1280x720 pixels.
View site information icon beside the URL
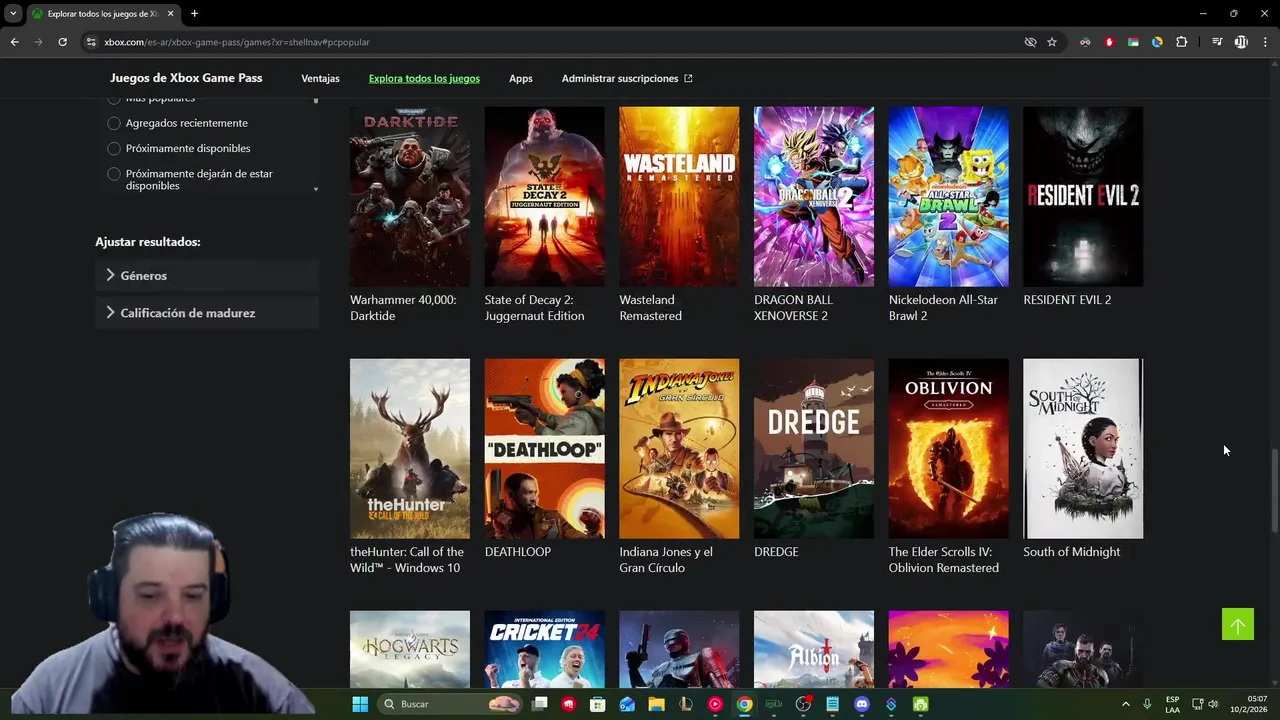[x=91, y=42]
